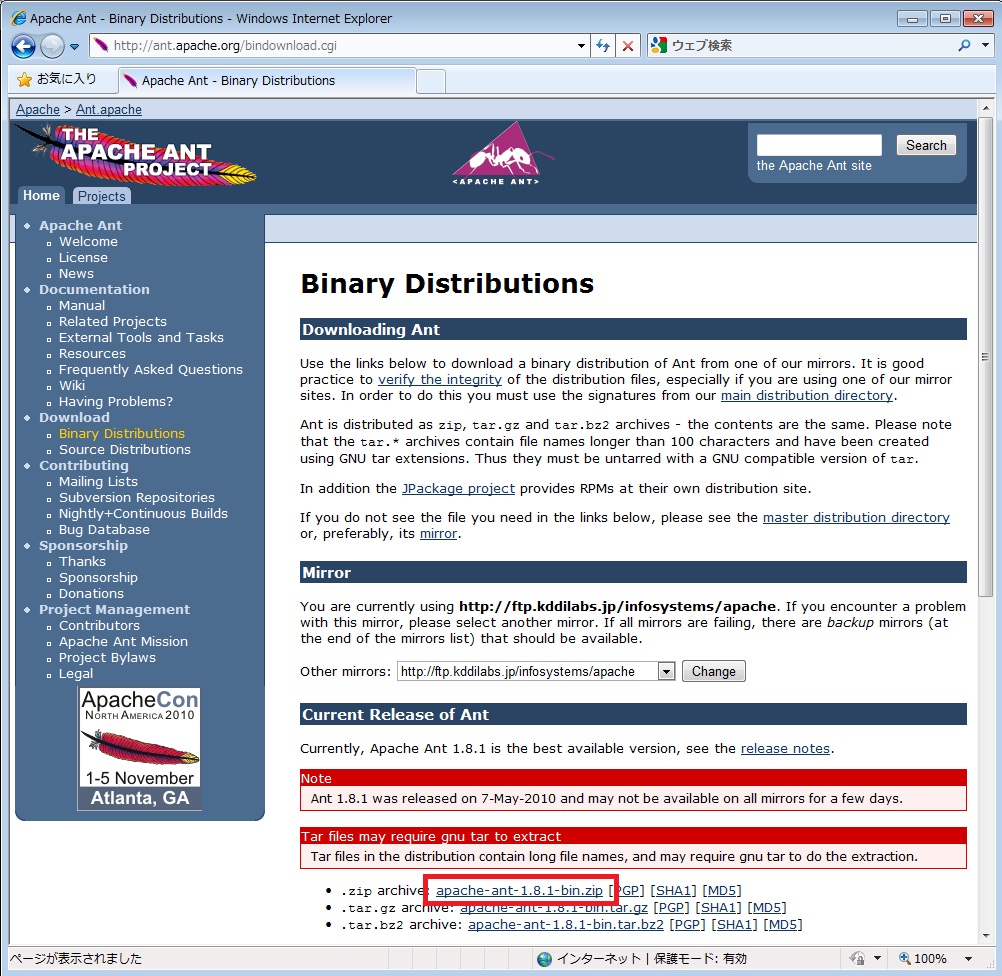
Task: Click the Search button
Action: point(926,145)
